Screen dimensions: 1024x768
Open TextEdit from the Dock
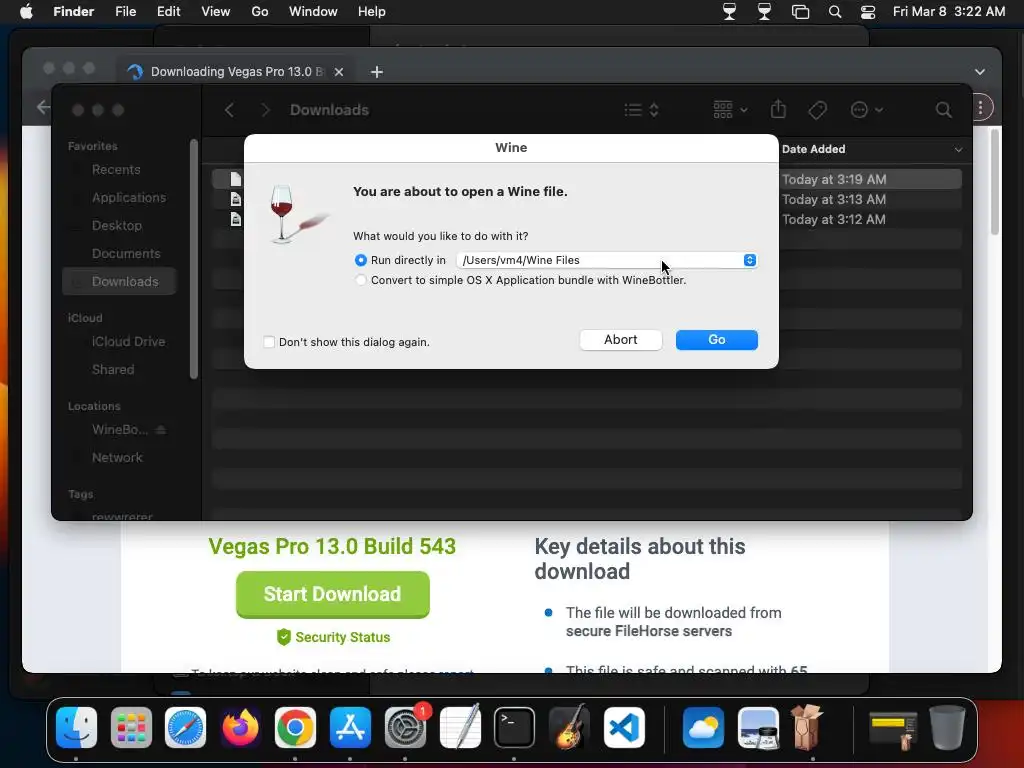(x=460, y=728)
